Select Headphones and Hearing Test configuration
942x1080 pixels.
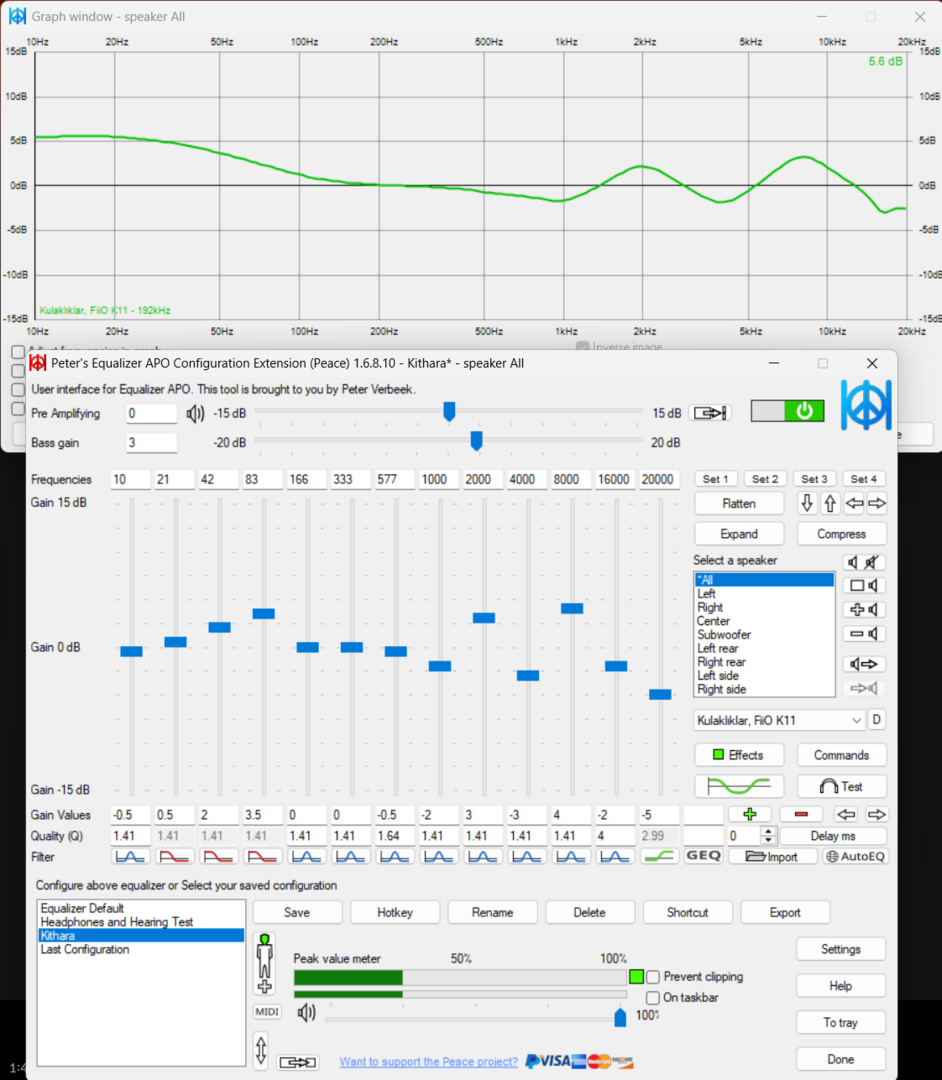[x=140, y=922]
